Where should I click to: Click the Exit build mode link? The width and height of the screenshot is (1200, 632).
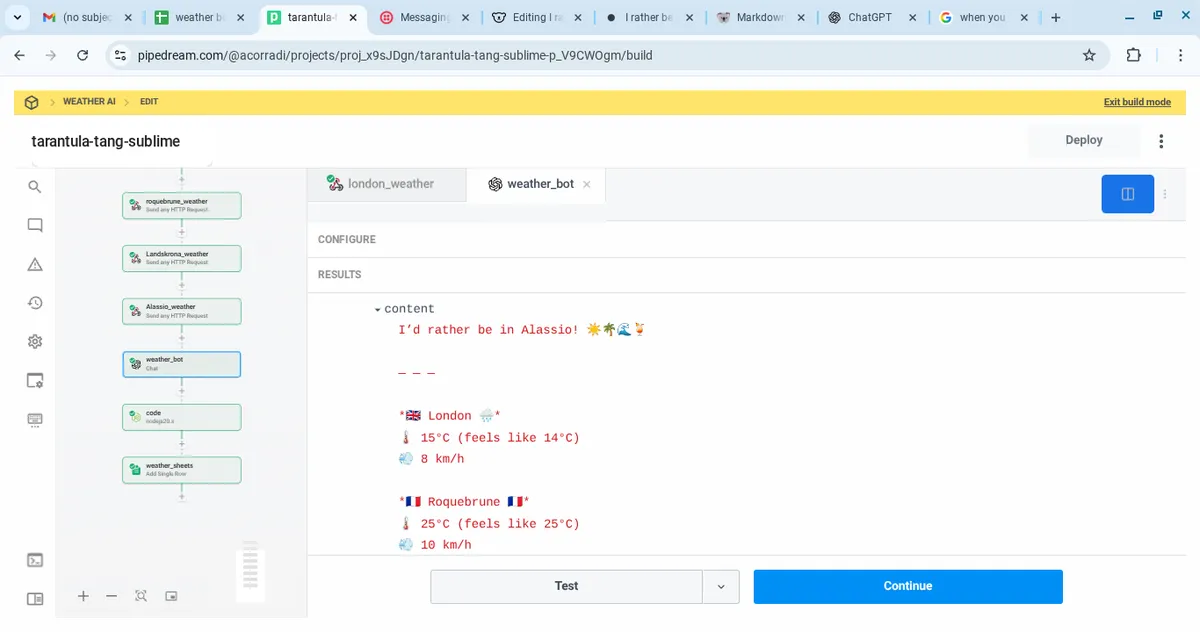[1137, 102]
